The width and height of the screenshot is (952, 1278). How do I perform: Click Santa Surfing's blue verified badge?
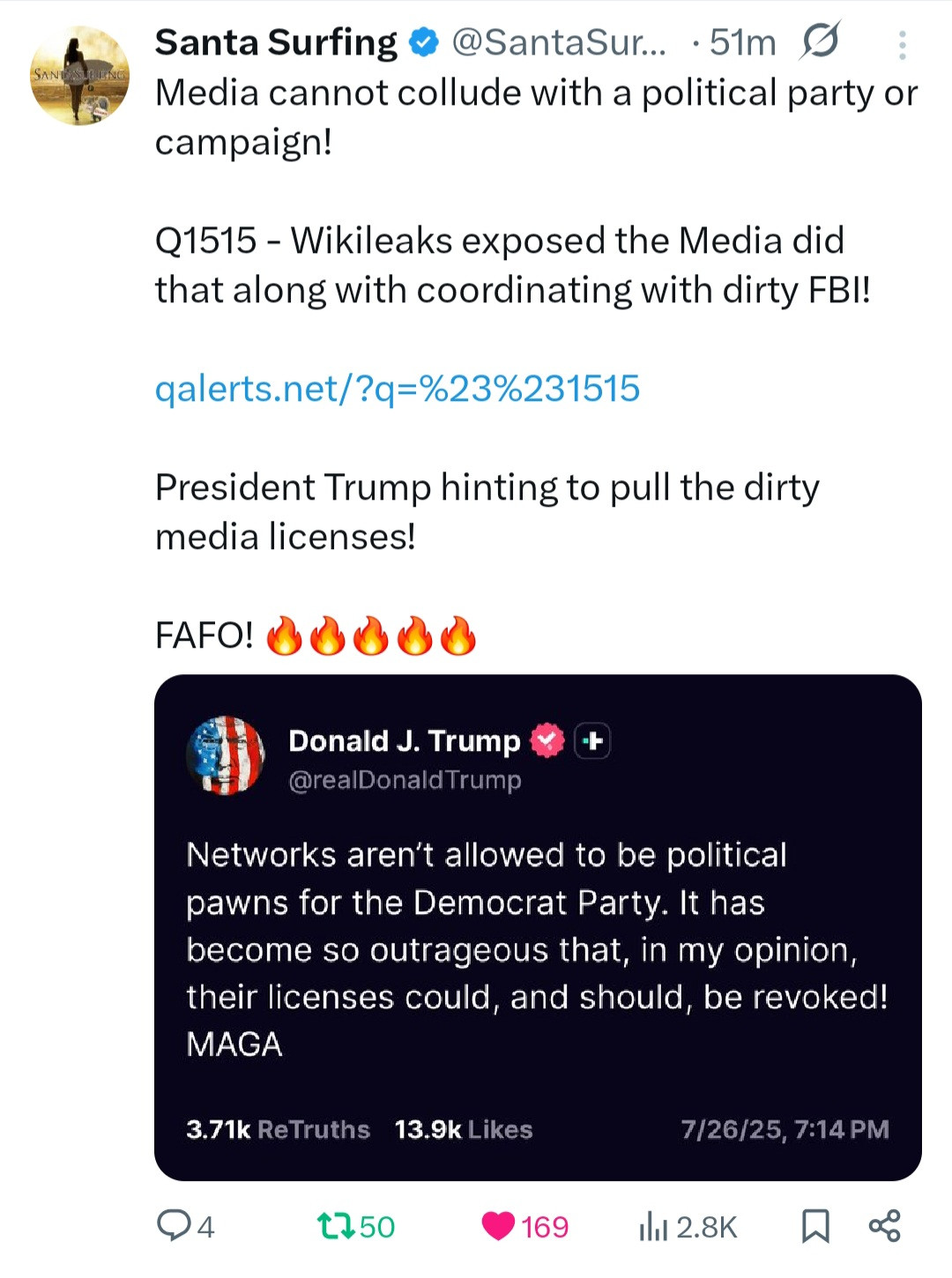[x=425, y=42]
